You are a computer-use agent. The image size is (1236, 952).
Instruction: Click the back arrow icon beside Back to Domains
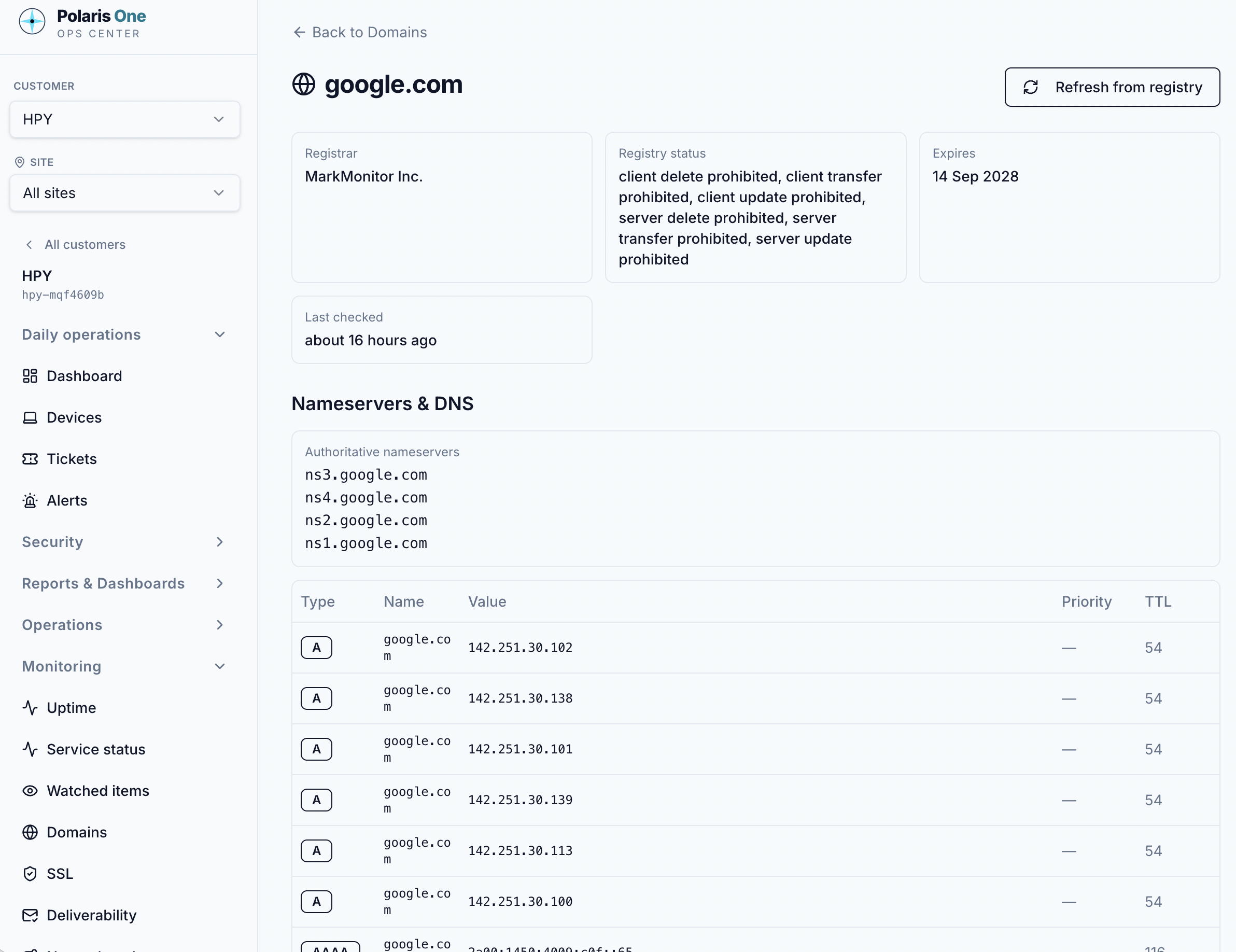[299, 32]
